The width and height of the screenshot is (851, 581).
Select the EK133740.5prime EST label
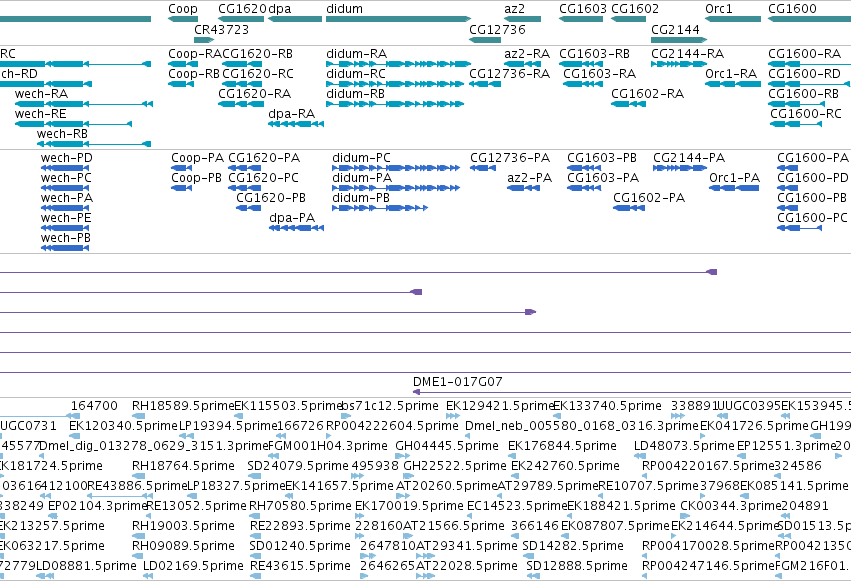[607, 406]
